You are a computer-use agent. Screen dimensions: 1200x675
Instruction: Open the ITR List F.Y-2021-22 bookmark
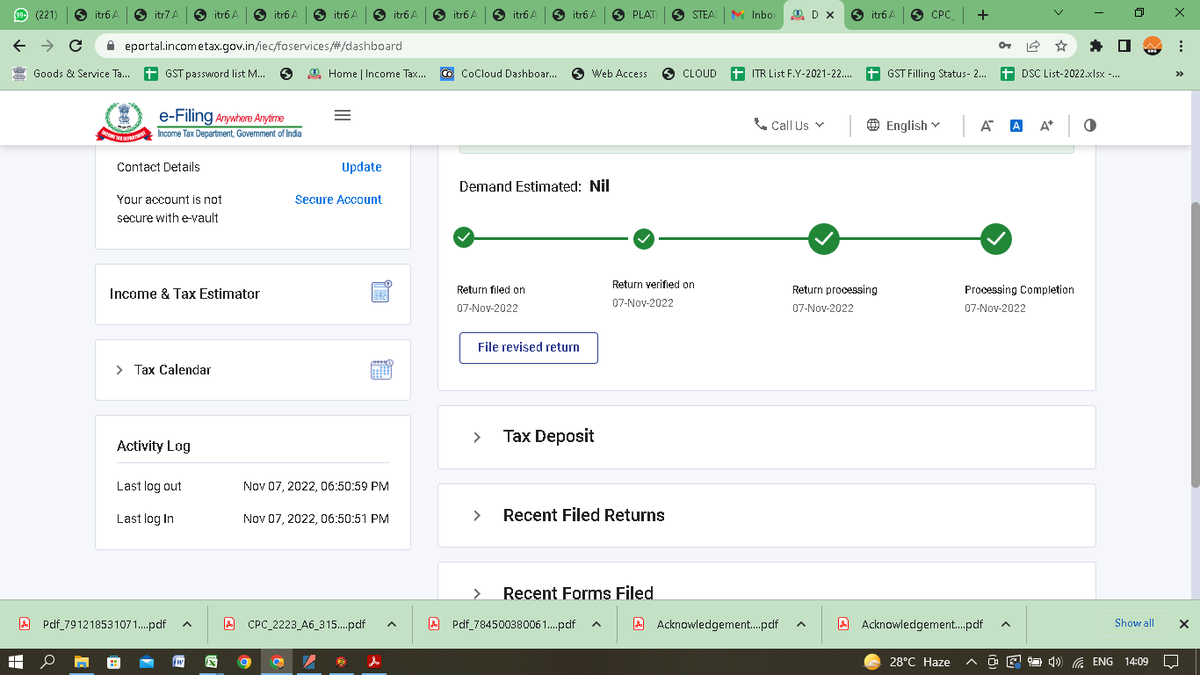pyautogui.click(x=792, y=73)
